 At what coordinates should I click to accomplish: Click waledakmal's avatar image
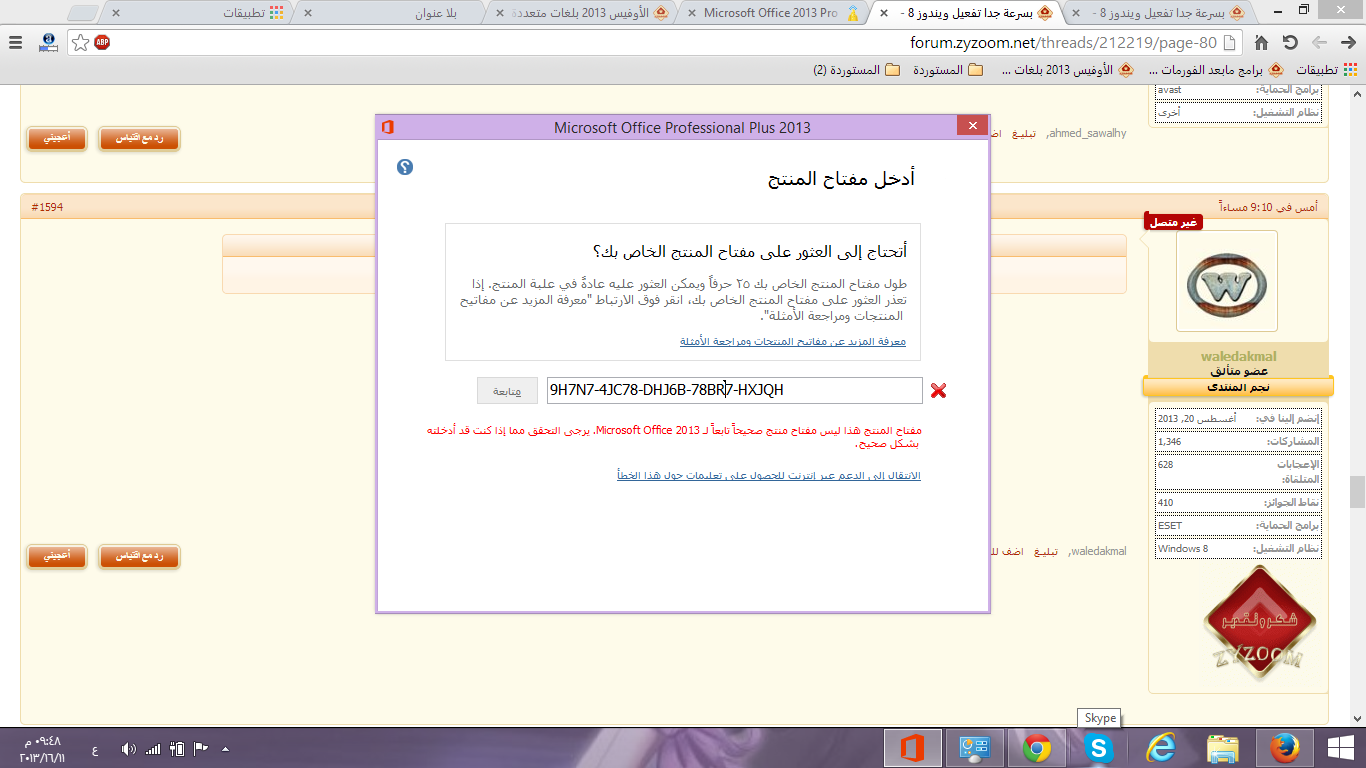tap(1227, 281)
